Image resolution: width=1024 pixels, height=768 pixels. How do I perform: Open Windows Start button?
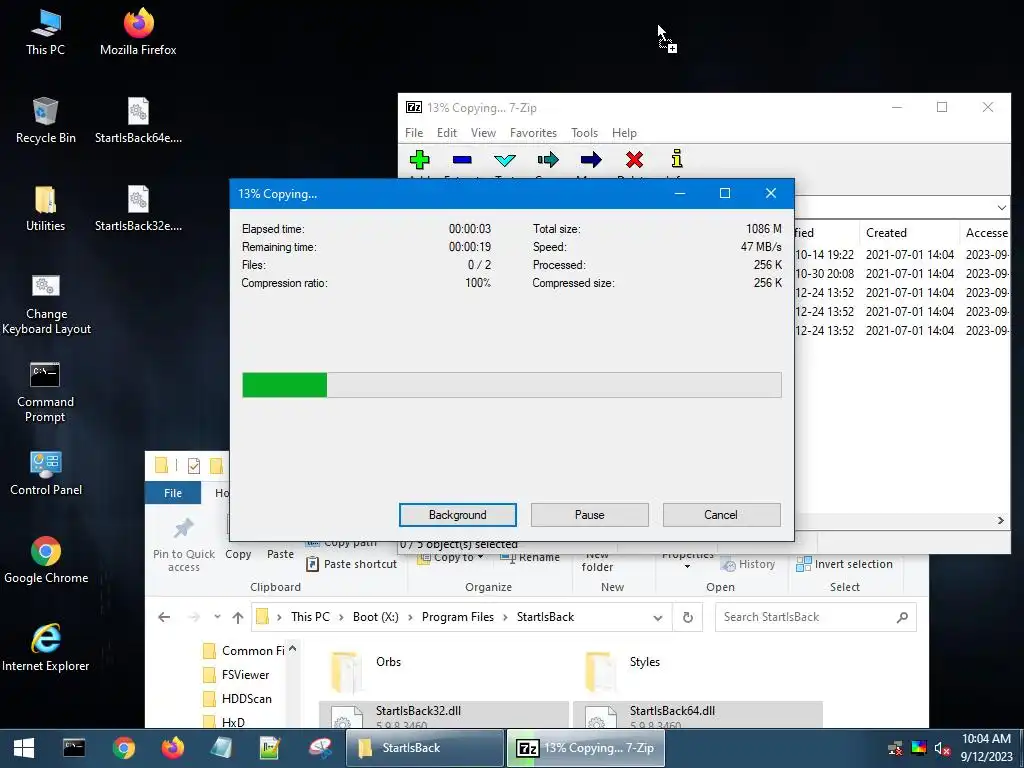pyautogui.click(x=24, y=748)
